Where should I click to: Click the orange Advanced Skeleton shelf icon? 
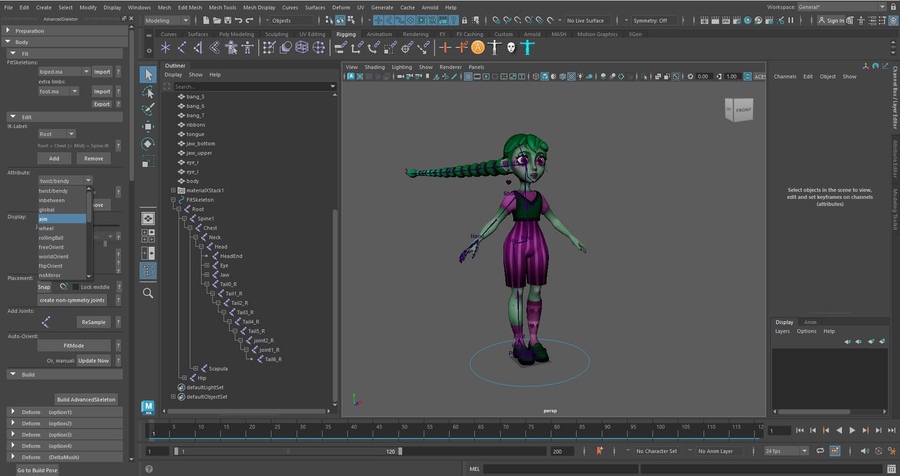(478, 47)
